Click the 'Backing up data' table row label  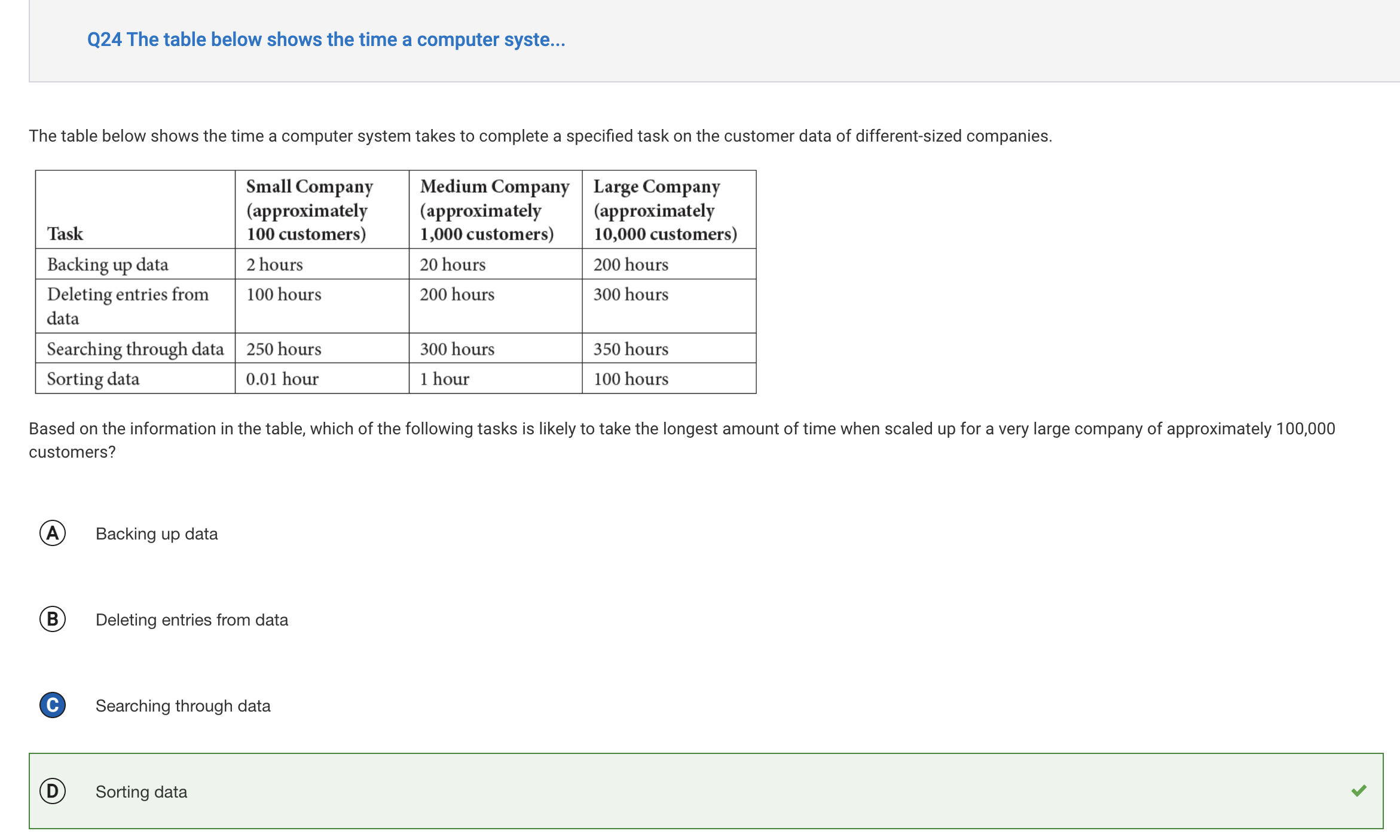click(135, 264)
